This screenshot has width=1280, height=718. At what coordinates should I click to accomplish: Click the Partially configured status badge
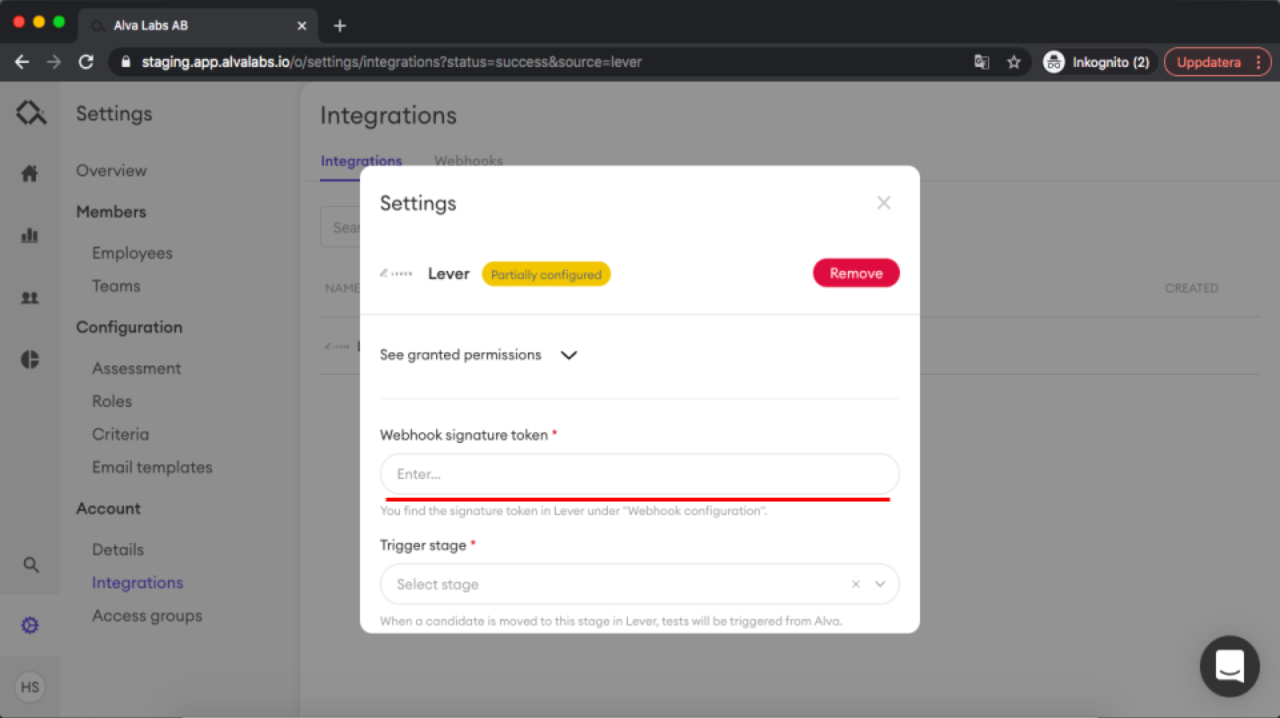[546, 273]
